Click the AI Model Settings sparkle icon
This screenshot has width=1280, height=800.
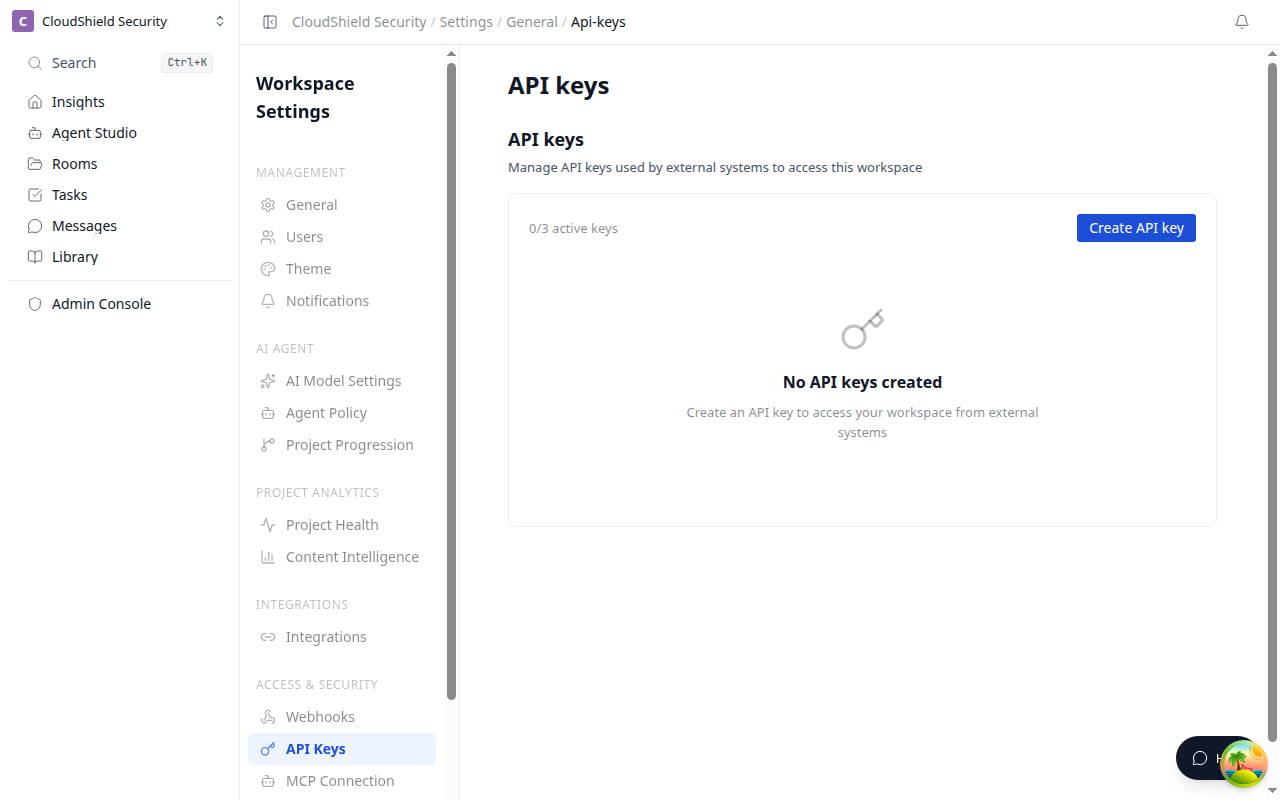(x=268, y=381)
